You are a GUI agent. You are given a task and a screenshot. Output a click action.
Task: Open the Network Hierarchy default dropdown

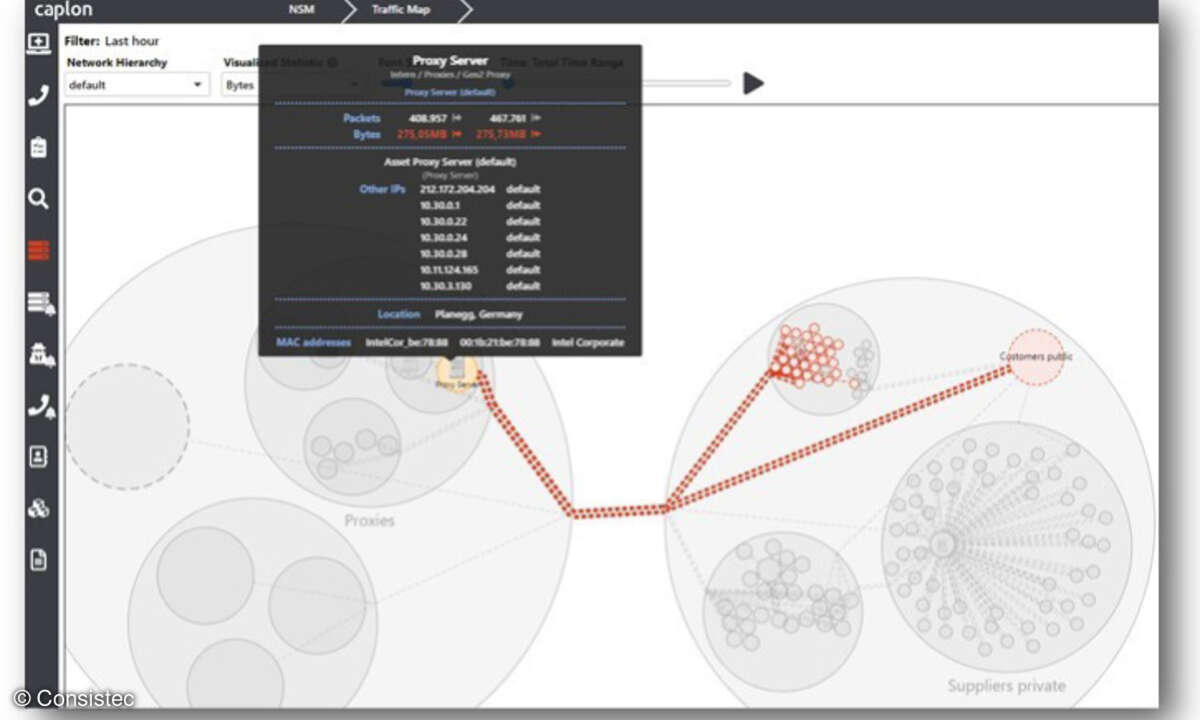click(x=137, y=85)
